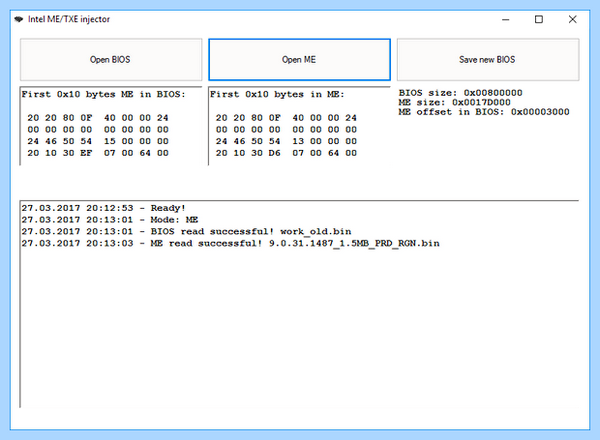This screenshot has height=440, width=600.
Task: Select the 'First 0x10 bytes in ME:' heading
Action: [x=277, y=94]
